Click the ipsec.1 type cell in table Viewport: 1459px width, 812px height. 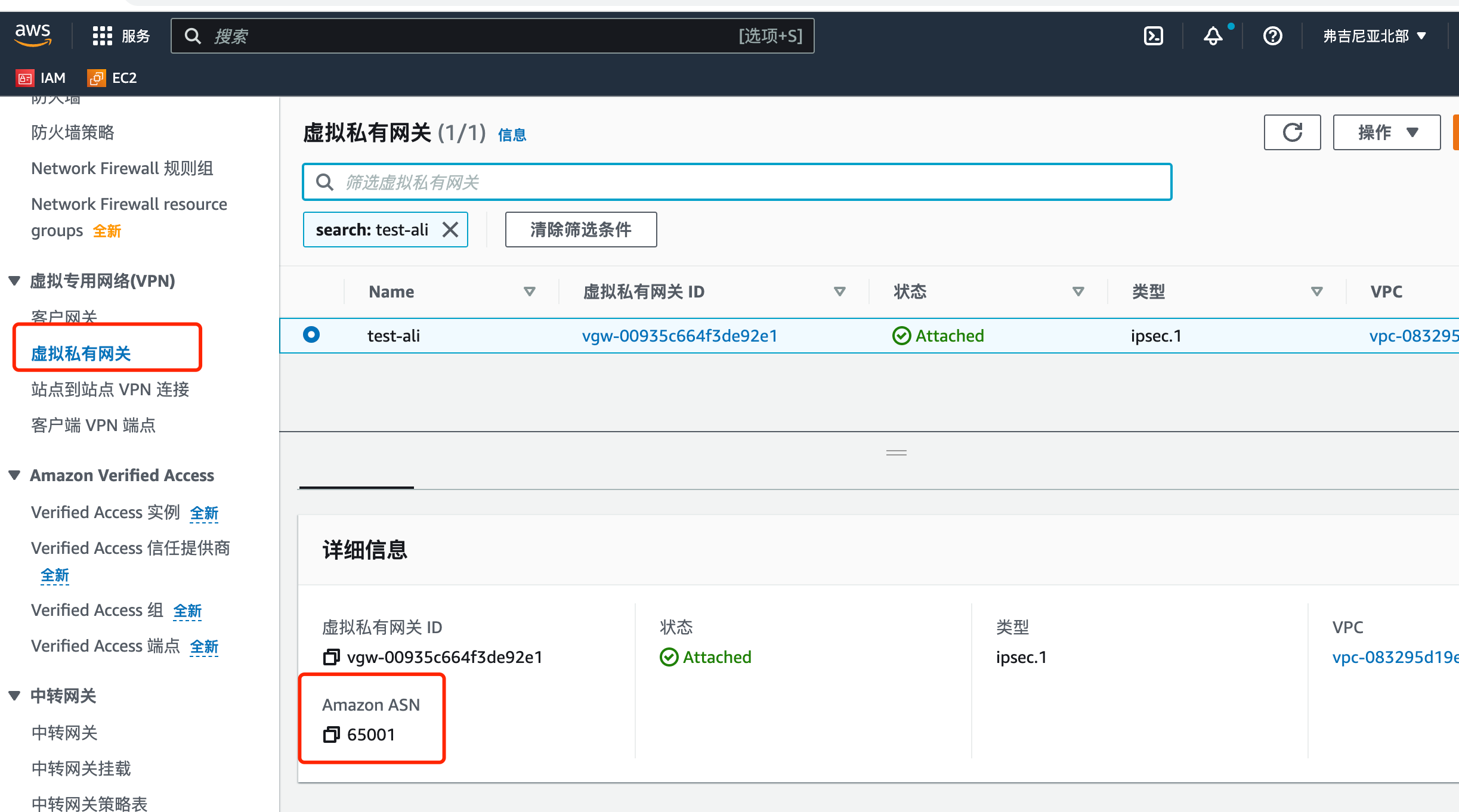1156,336
